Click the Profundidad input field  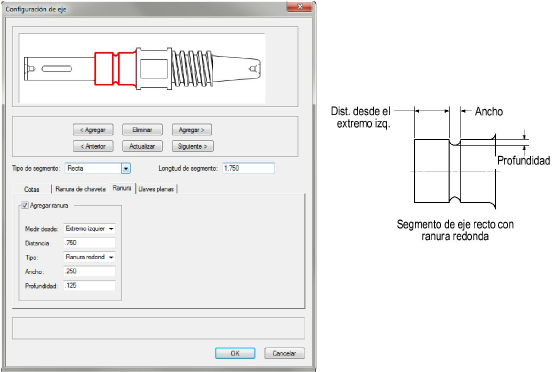click(x=89, y=285)
